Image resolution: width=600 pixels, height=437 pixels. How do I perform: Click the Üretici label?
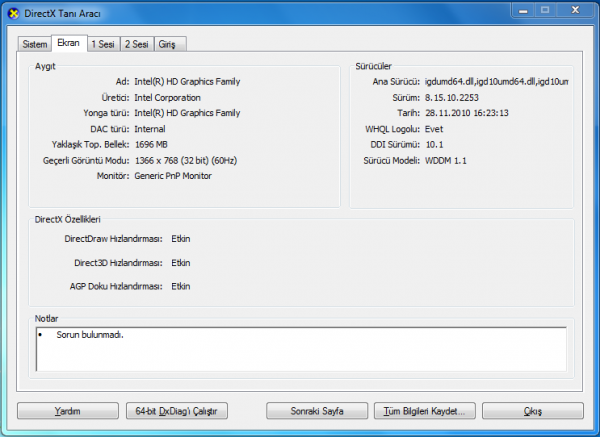pos(116,98)
